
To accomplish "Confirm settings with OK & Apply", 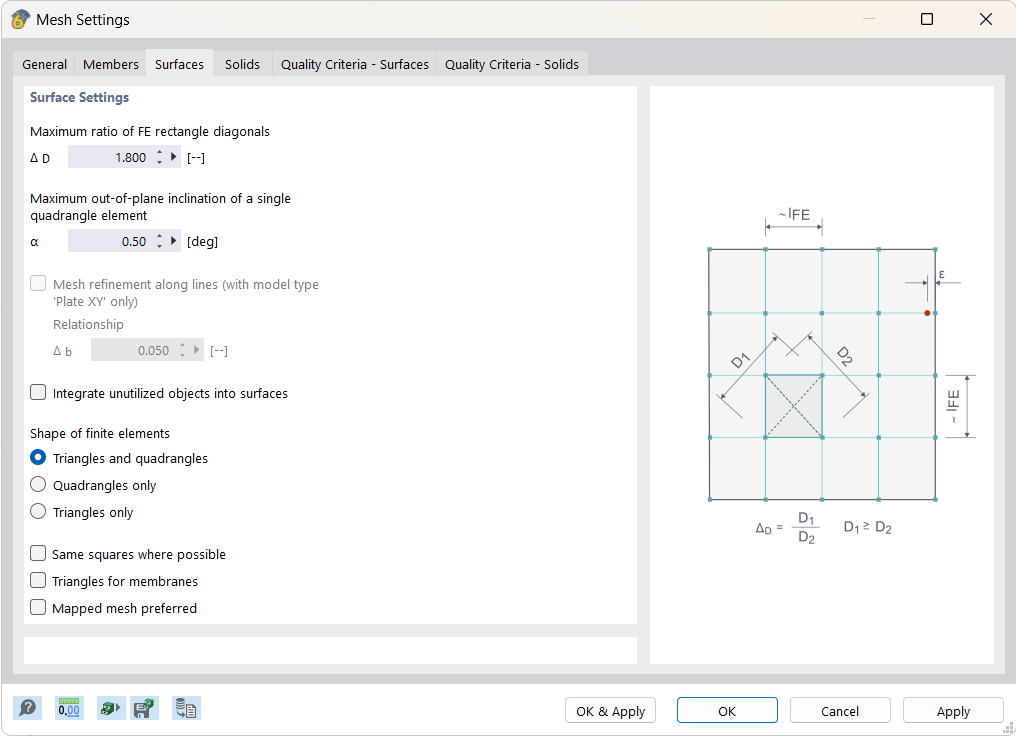I will 610,710.
